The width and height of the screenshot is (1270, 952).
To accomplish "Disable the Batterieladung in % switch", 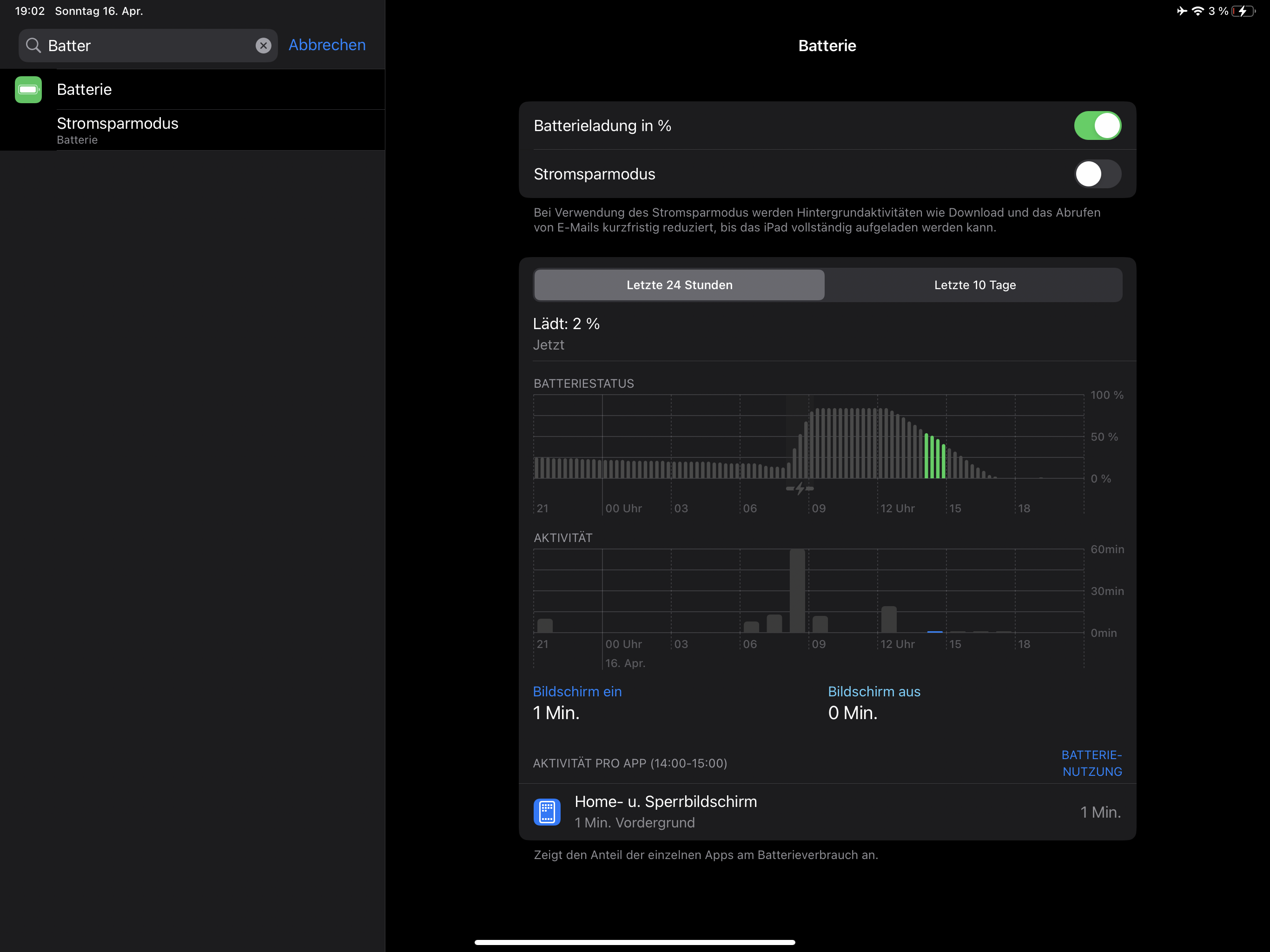I will coord(1097,126).
